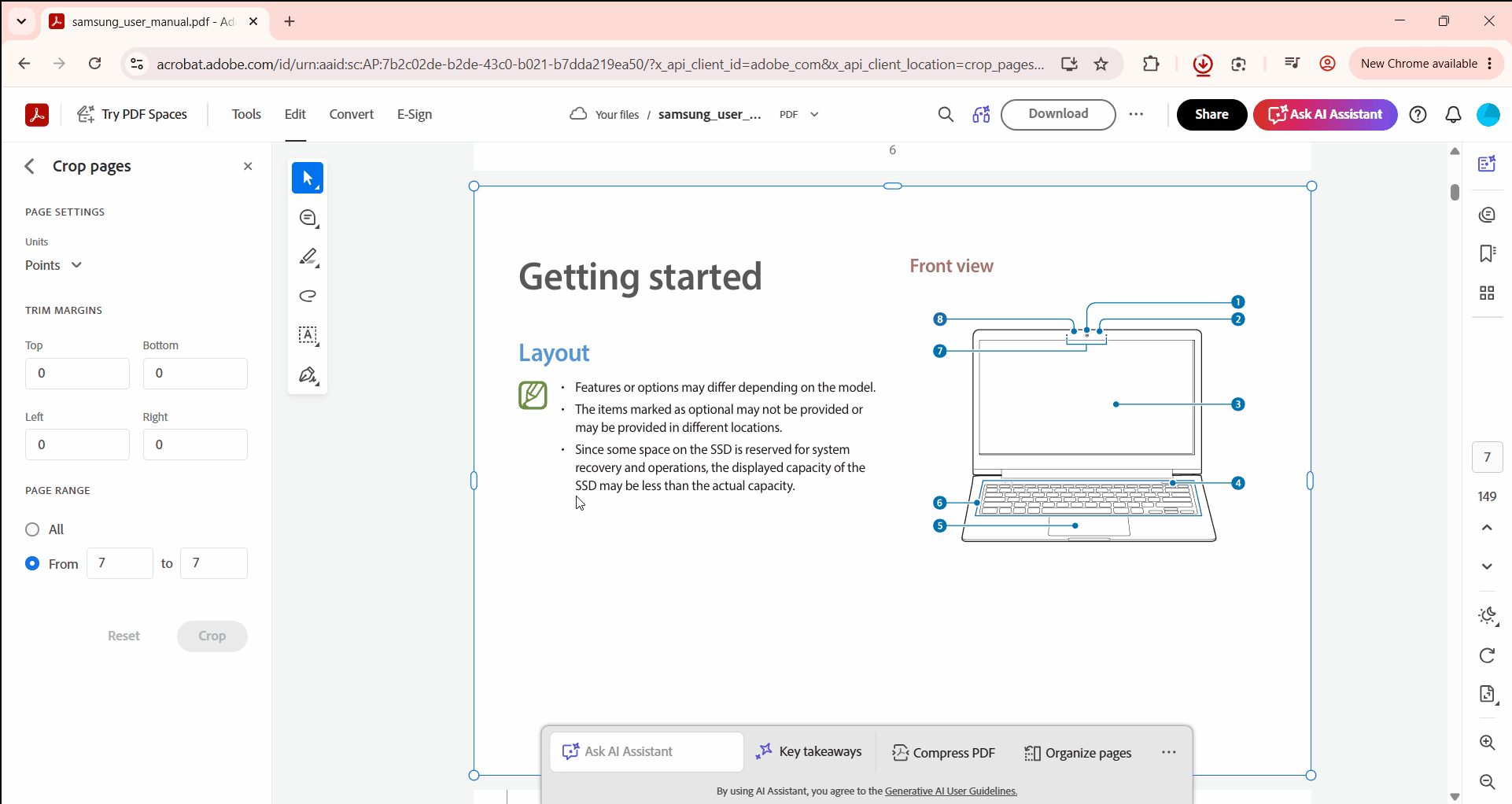Click the search magnifier icon

click(946, 115)
